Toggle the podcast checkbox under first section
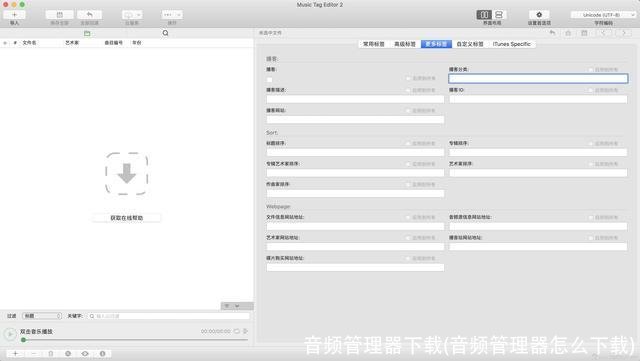Screen dimensions: 640x361 [269, 80]
